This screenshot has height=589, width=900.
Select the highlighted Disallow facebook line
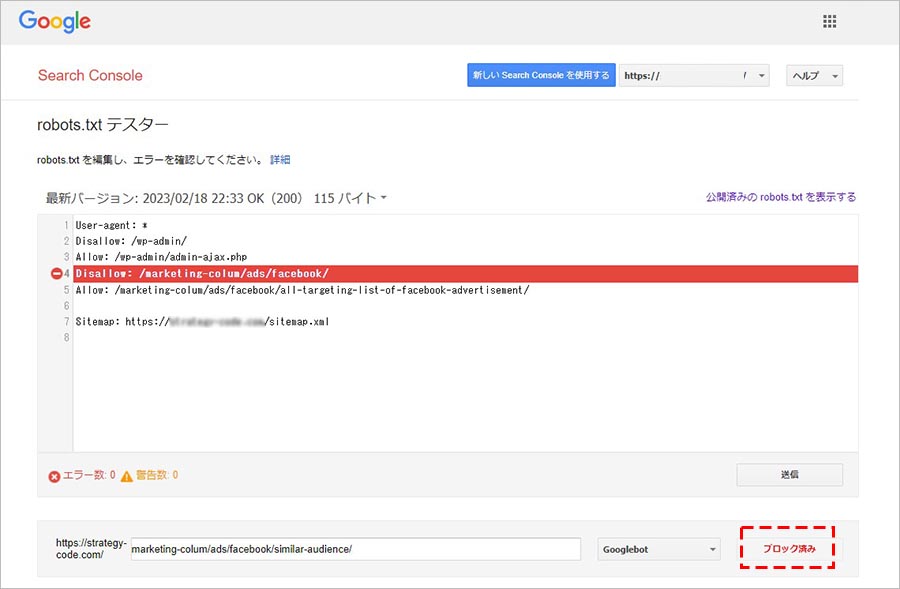pos(202,274)
